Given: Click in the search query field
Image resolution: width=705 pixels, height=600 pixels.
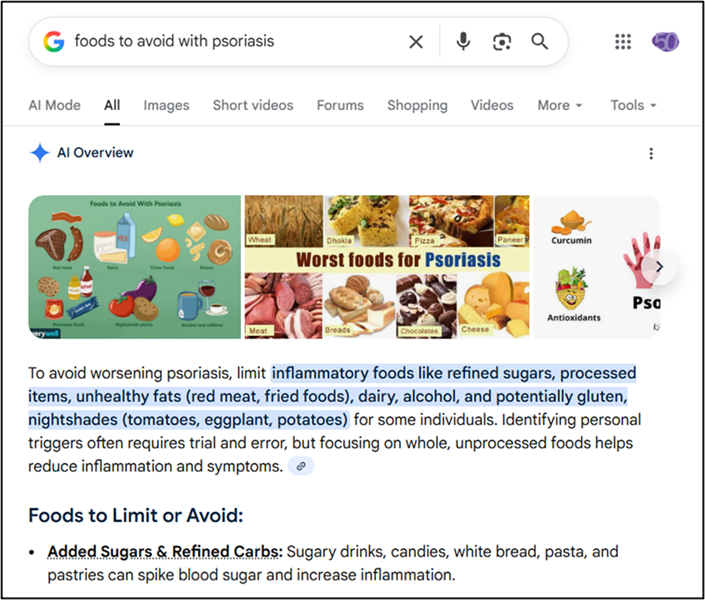Looking at the screenshot, I should 230,41.
